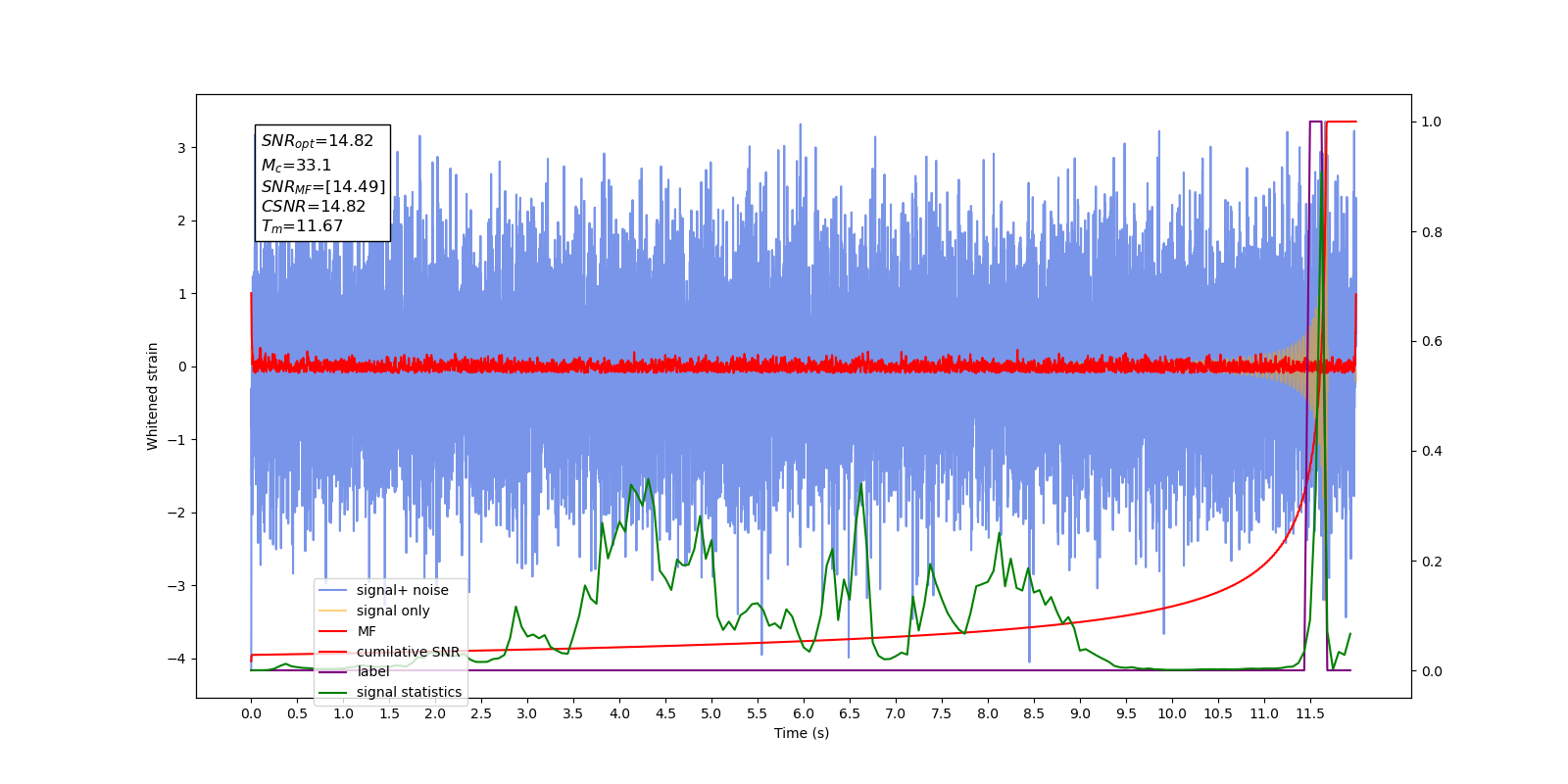Click the 0.0 tick on time axis
1568x784 pixels.
click(251, 713)
